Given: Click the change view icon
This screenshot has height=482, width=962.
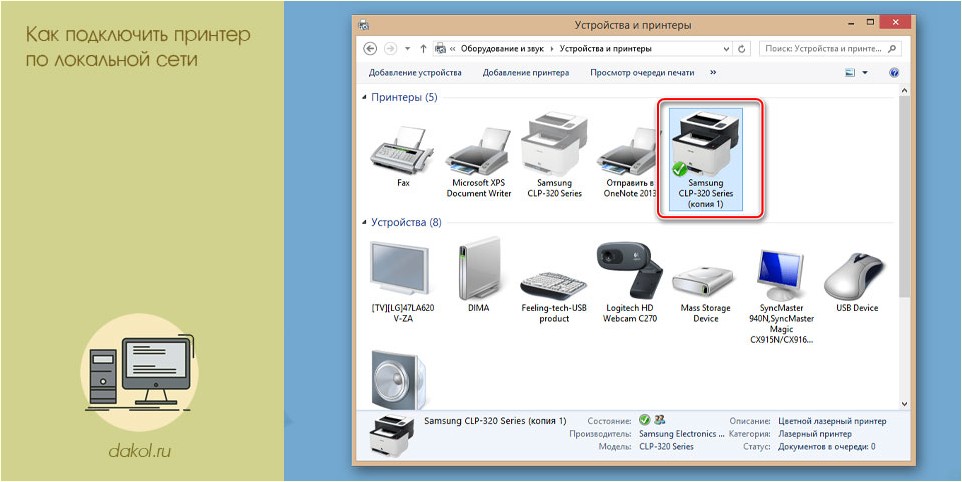Looking at the screenshot, I should pyautogui.click(x=850, y=72).
